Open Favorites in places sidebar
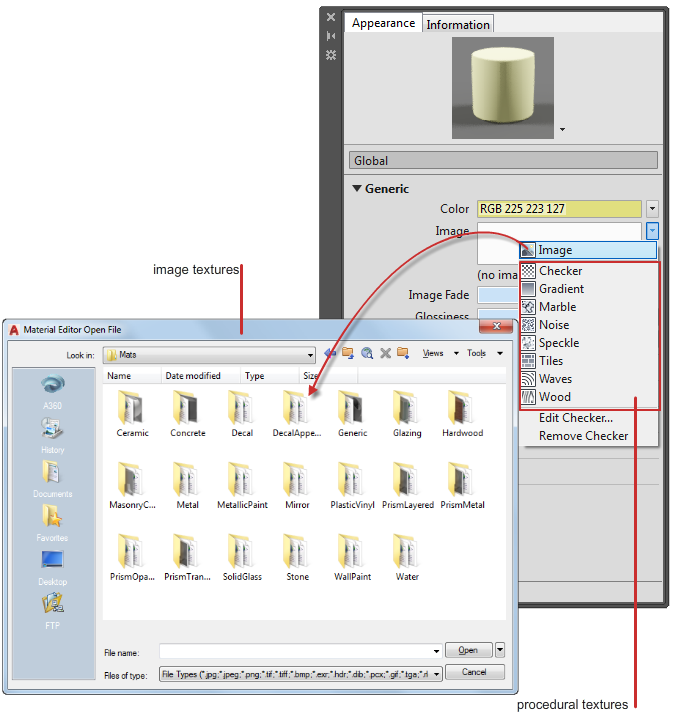Image resolution: width=679 pixels, height=717 pixels. [x=53, y=523]
